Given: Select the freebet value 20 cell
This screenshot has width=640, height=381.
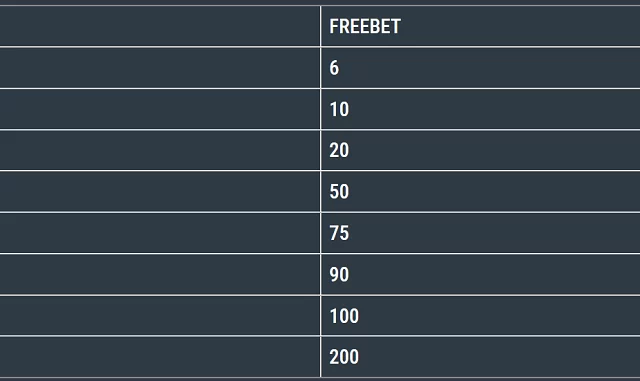Looking at the screenshot, I should [480, 150].
